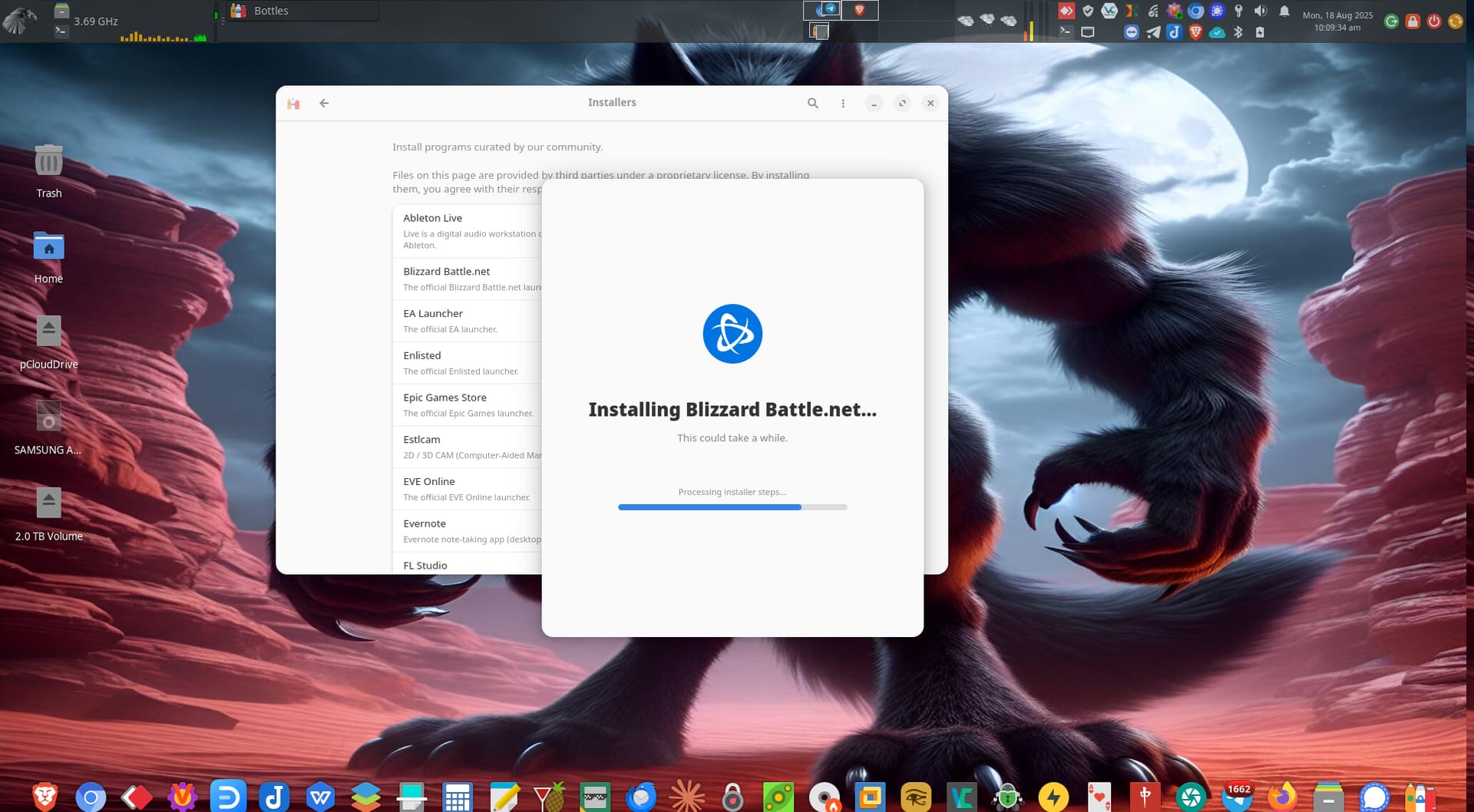Click the installation progress bar
The image size is (1474, 812).
(x=732, y=507)
